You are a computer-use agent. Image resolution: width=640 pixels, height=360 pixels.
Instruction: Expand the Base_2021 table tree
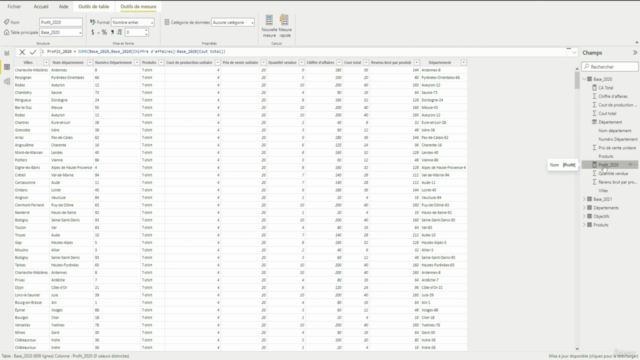pyautogui.click(x=584, y=199)
